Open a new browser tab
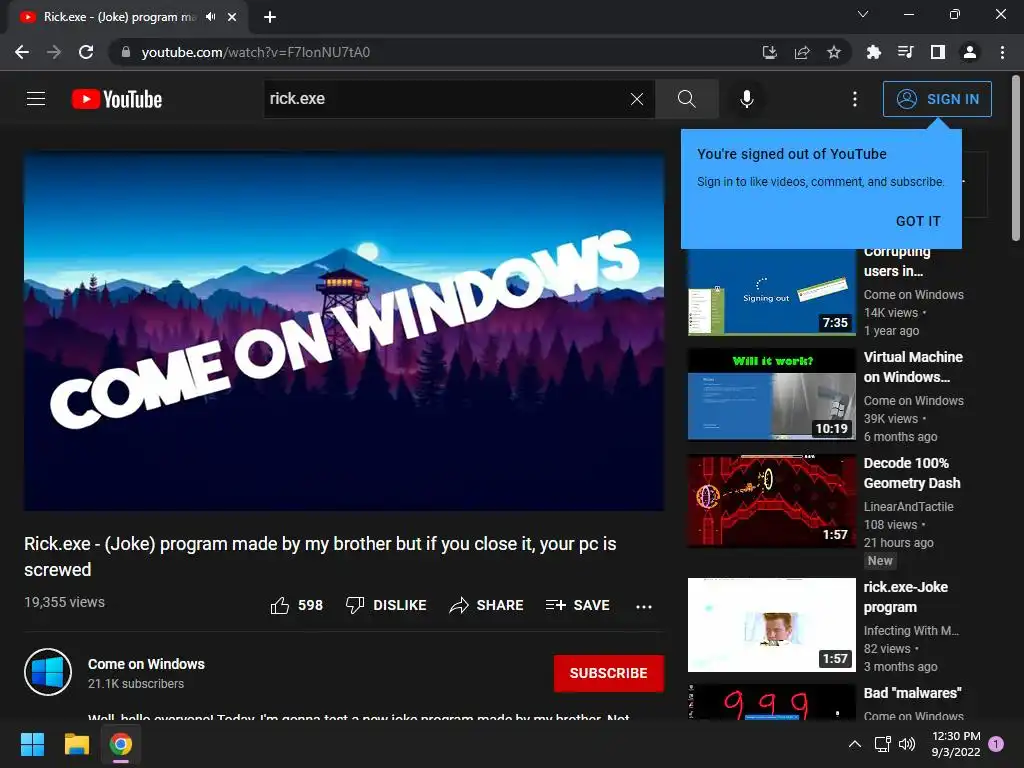1024x768 pixels. coord(270,17)
